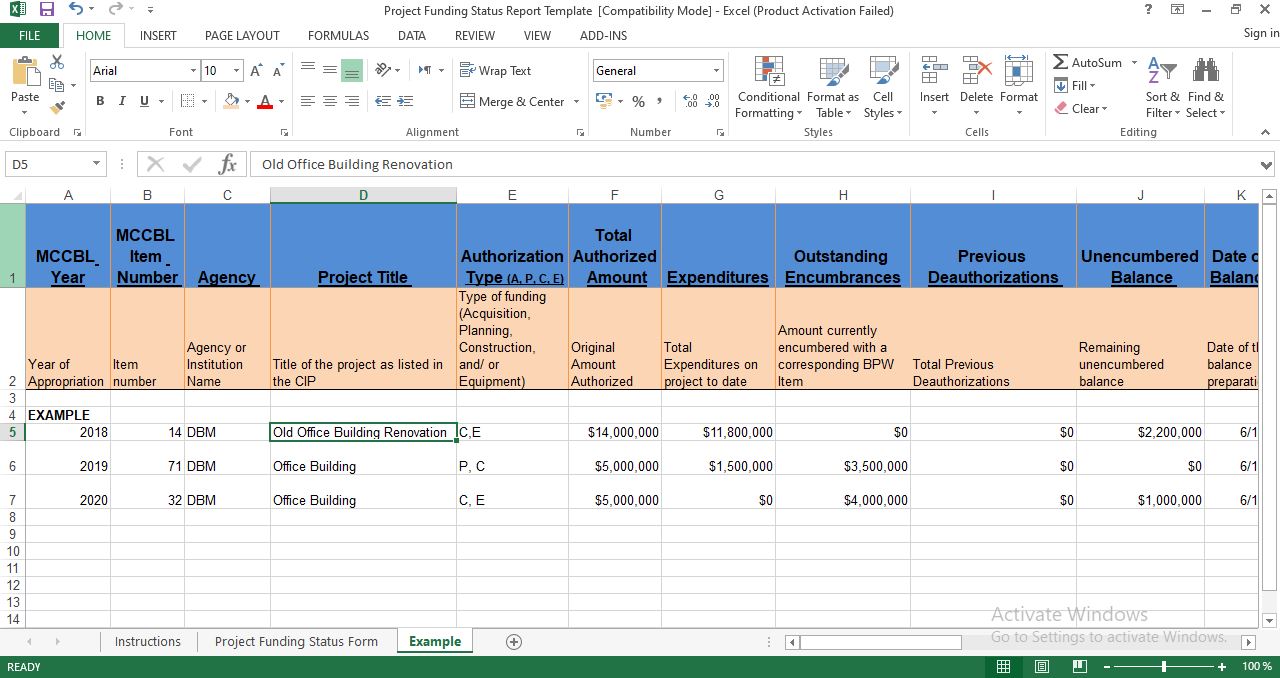This screenshot has height=678, width=1280.
Task: Open Sort & Filter options
Action: [1161, 88]
